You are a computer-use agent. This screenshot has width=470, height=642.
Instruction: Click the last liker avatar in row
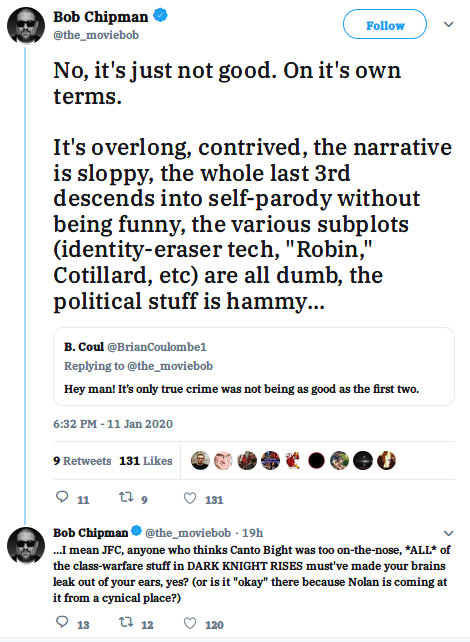(x=386, y=461)
